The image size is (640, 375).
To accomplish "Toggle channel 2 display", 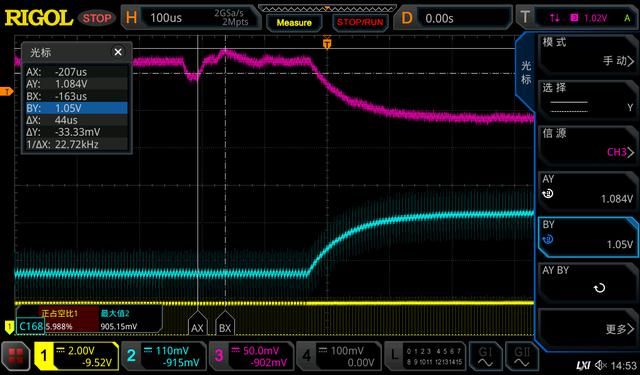I will [x=164, y=356].
